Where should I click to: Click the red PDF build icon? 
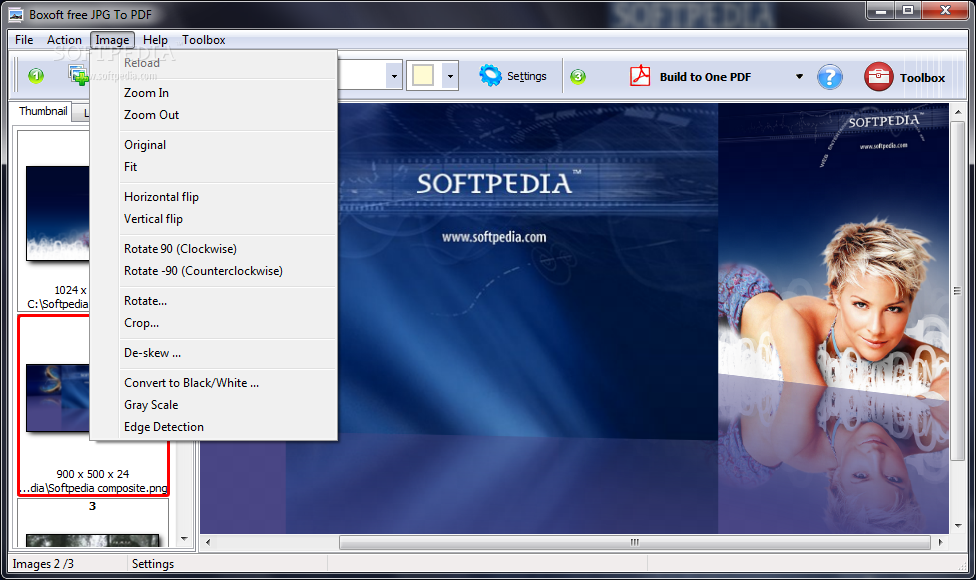pyautogui.click(x=640, y=76)
